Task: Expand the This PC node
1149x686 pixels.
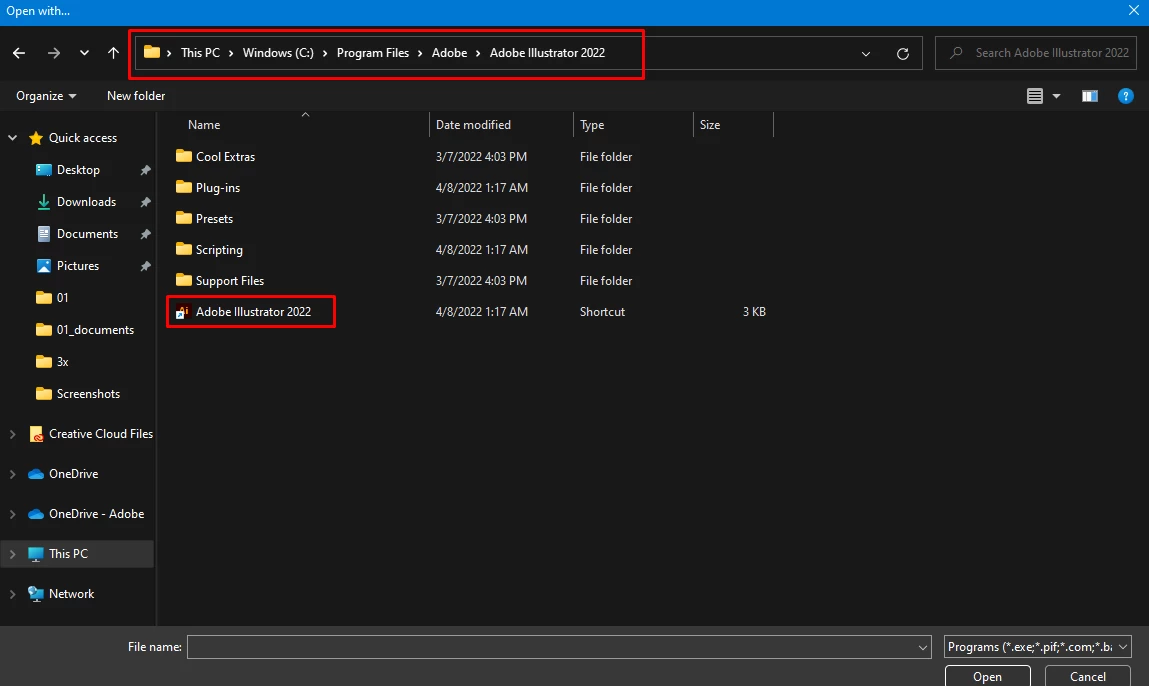Action: [x=12, y=554]
